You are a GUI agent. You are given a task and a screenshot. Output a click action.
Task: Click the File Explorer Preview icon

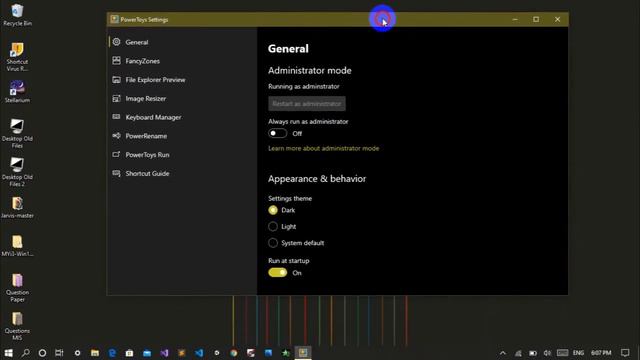pos(116,79)
